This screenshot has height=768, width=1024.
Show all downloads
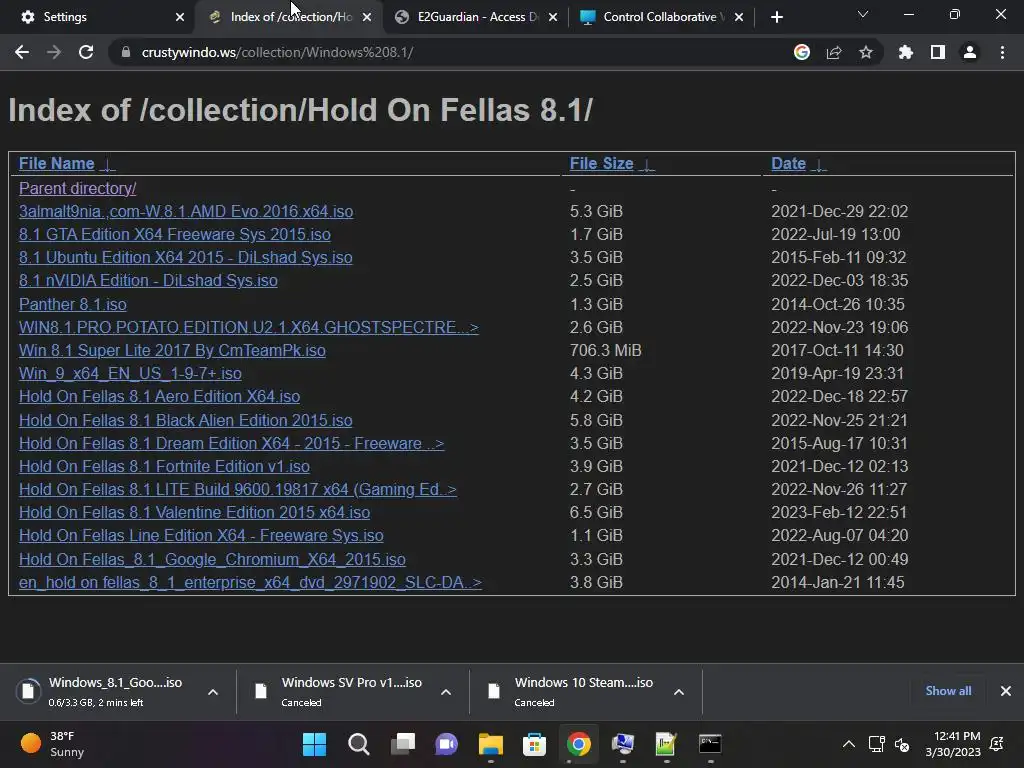coord(948,691)
